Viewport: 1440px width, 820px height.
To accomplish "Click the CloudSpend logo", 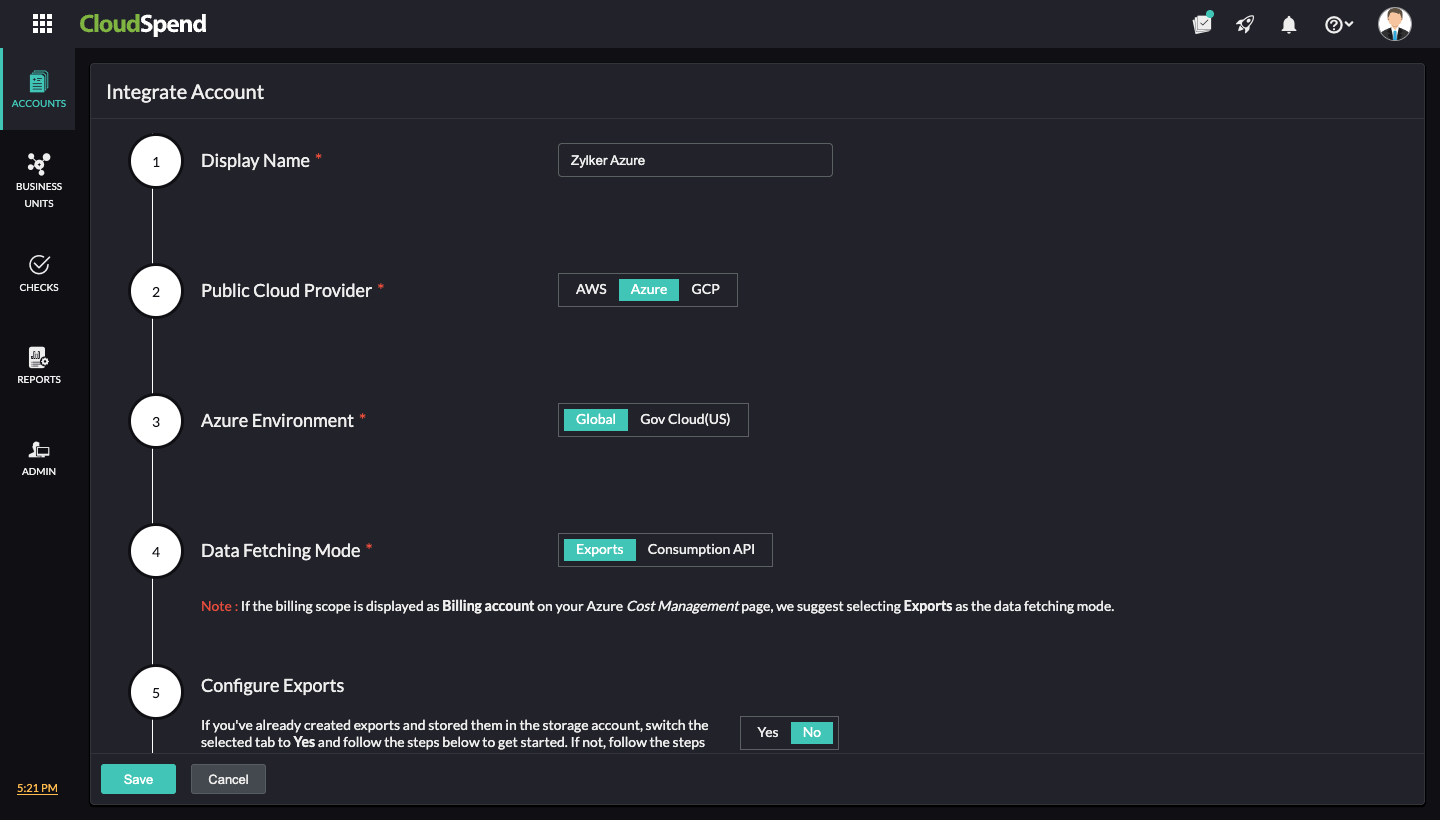I will pos(143,24).
